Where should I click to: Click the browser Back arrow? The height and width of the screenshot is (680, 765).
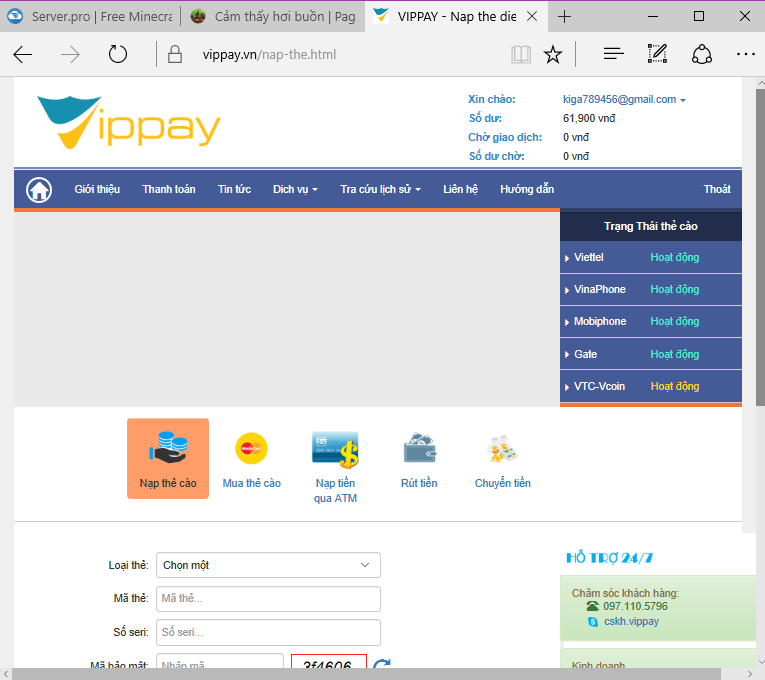[22, 54]
